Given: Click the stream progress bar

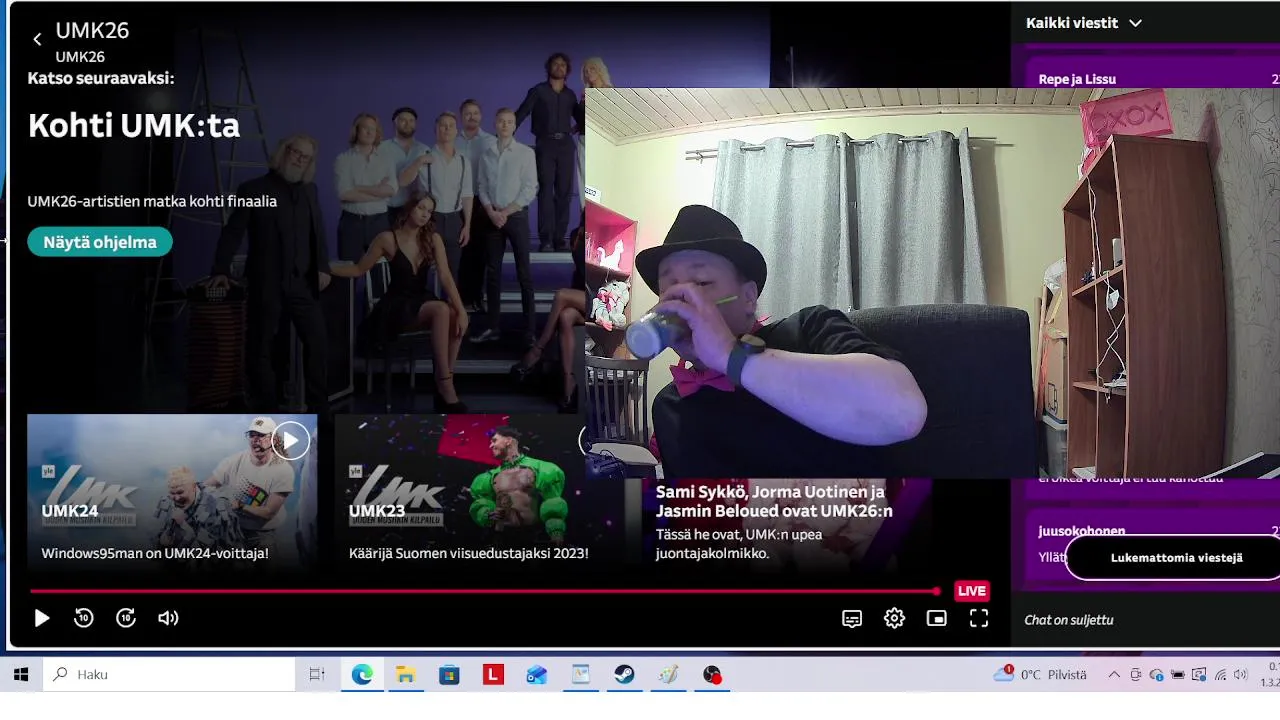Looking at the screenshot, I should pos(485,591).
